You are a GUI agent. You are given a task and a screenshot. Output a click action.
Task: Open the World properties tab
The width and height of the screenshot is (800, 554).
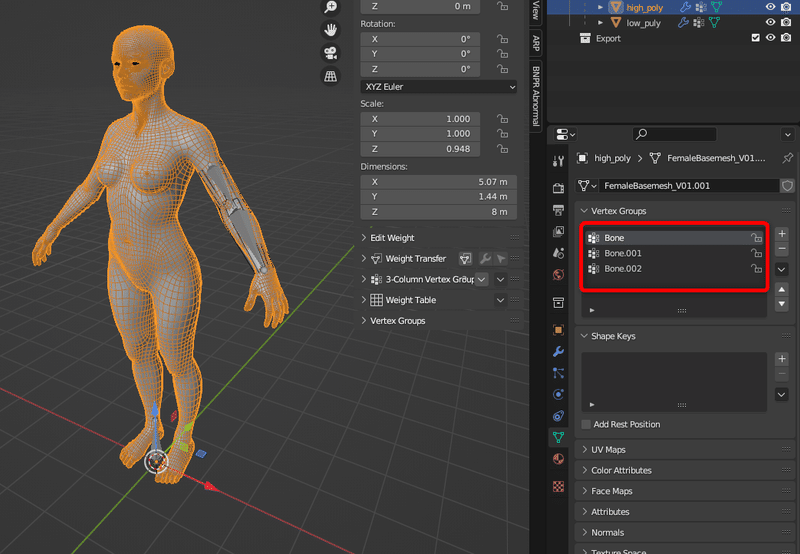(558, 275)
